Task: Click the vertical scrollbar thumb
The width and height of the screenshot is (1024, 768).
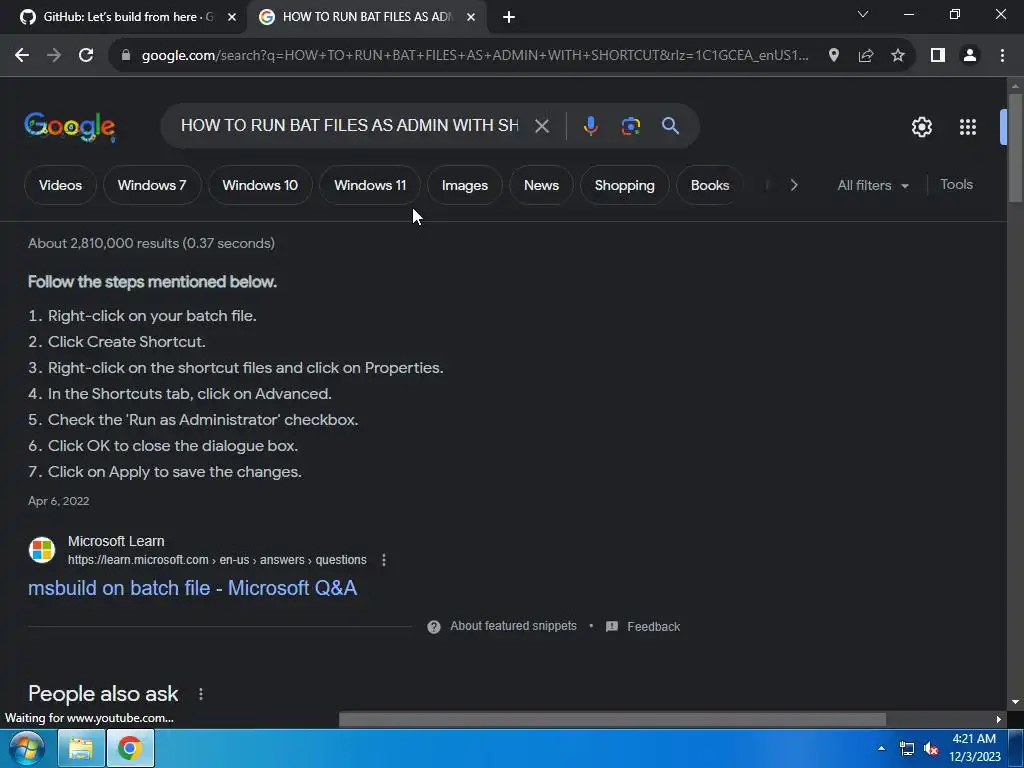Action: click(1015, 150)
